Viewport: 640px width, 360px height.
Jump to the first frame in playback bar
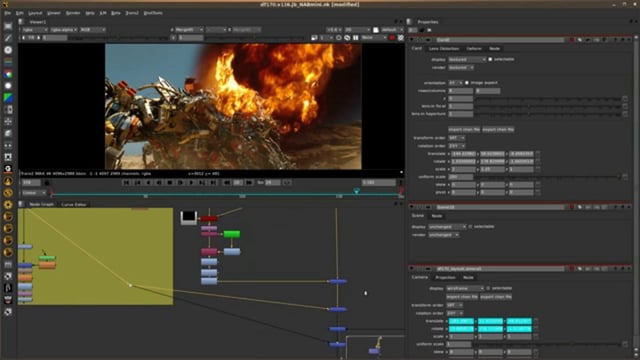127,182
